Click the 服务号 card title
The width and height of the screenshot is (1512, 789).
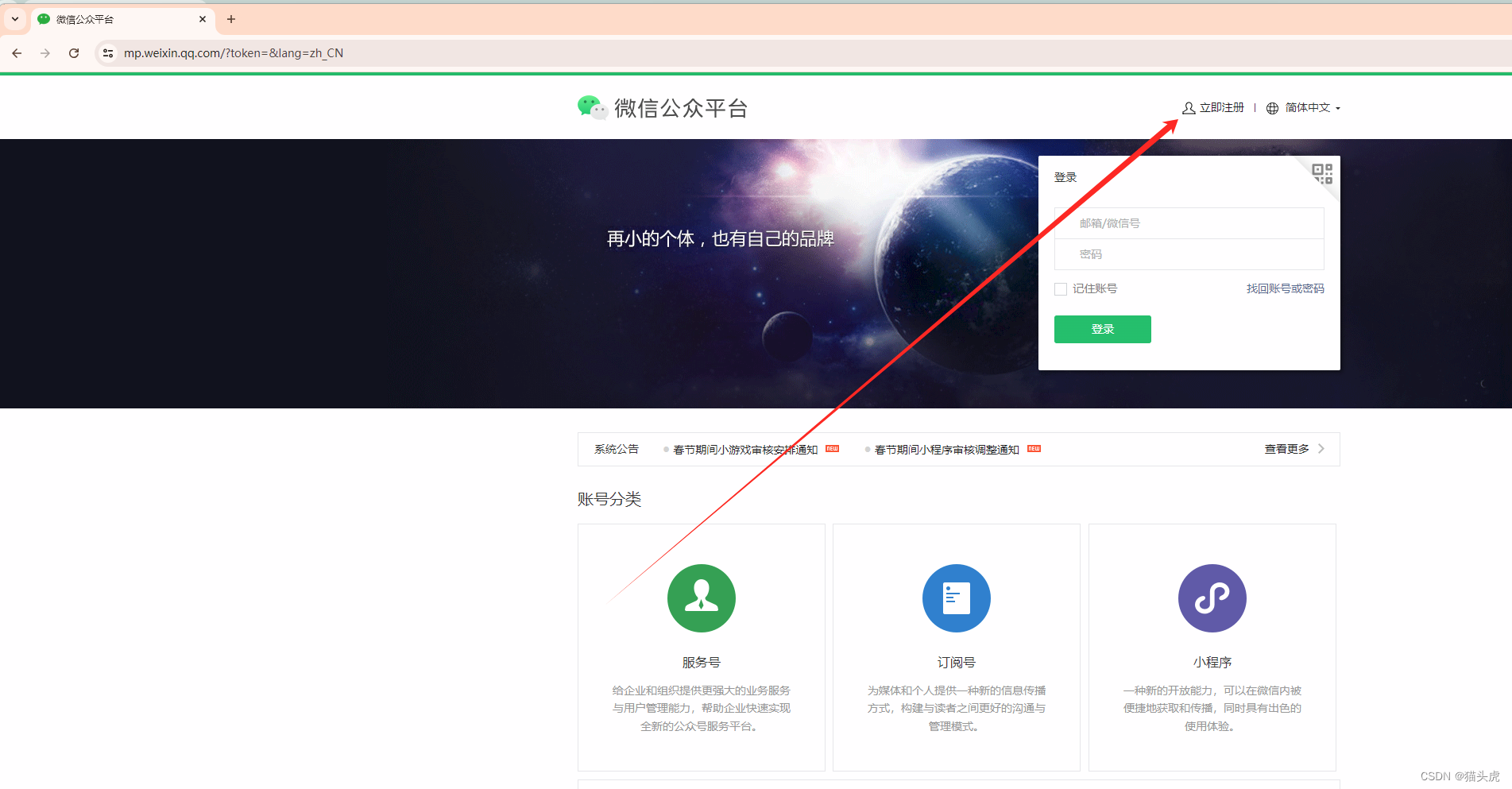pyautogui.click(x=702, y=663)
